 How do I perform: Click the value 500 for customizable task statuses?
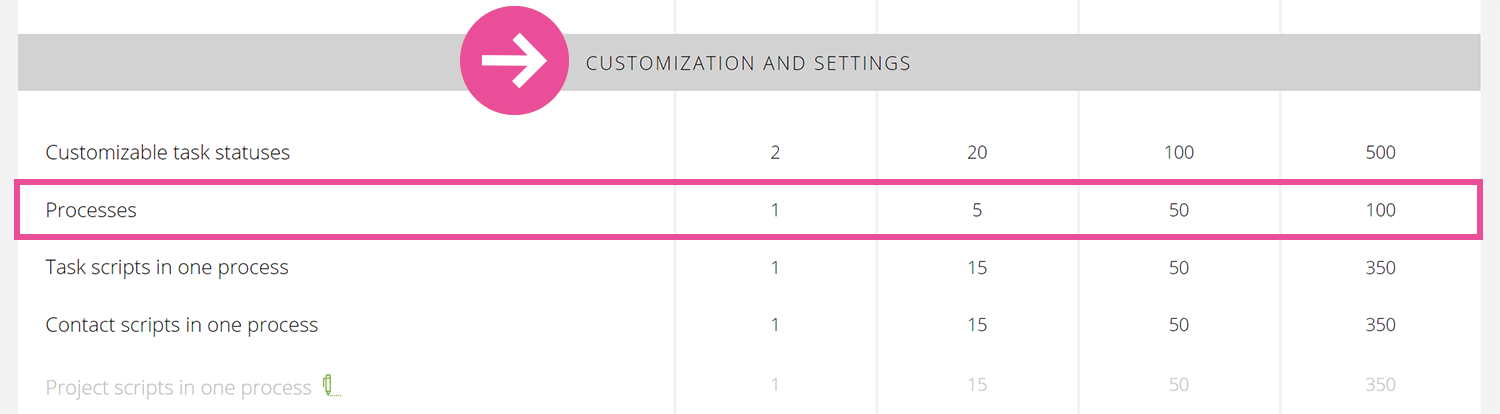pos(1380,153)
